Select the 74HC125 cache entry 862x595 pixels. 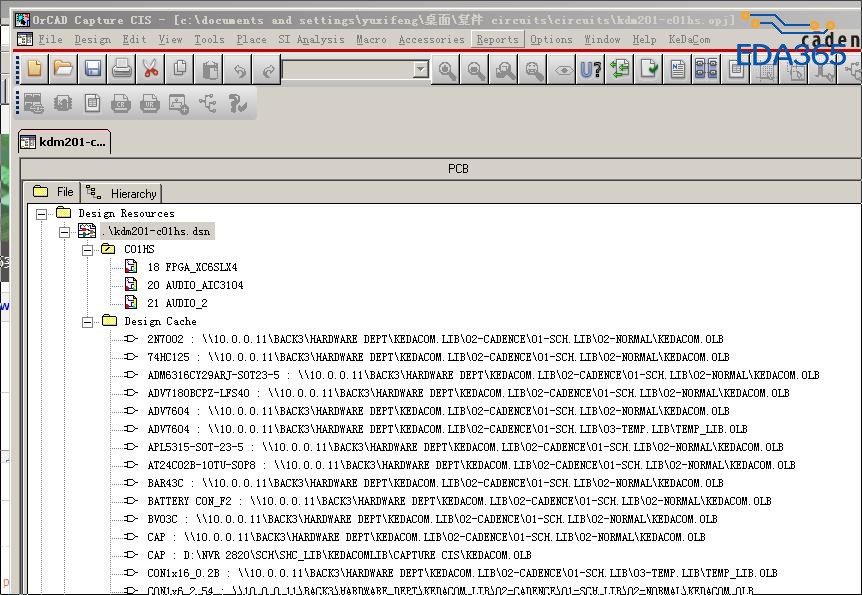click(438, 357)
